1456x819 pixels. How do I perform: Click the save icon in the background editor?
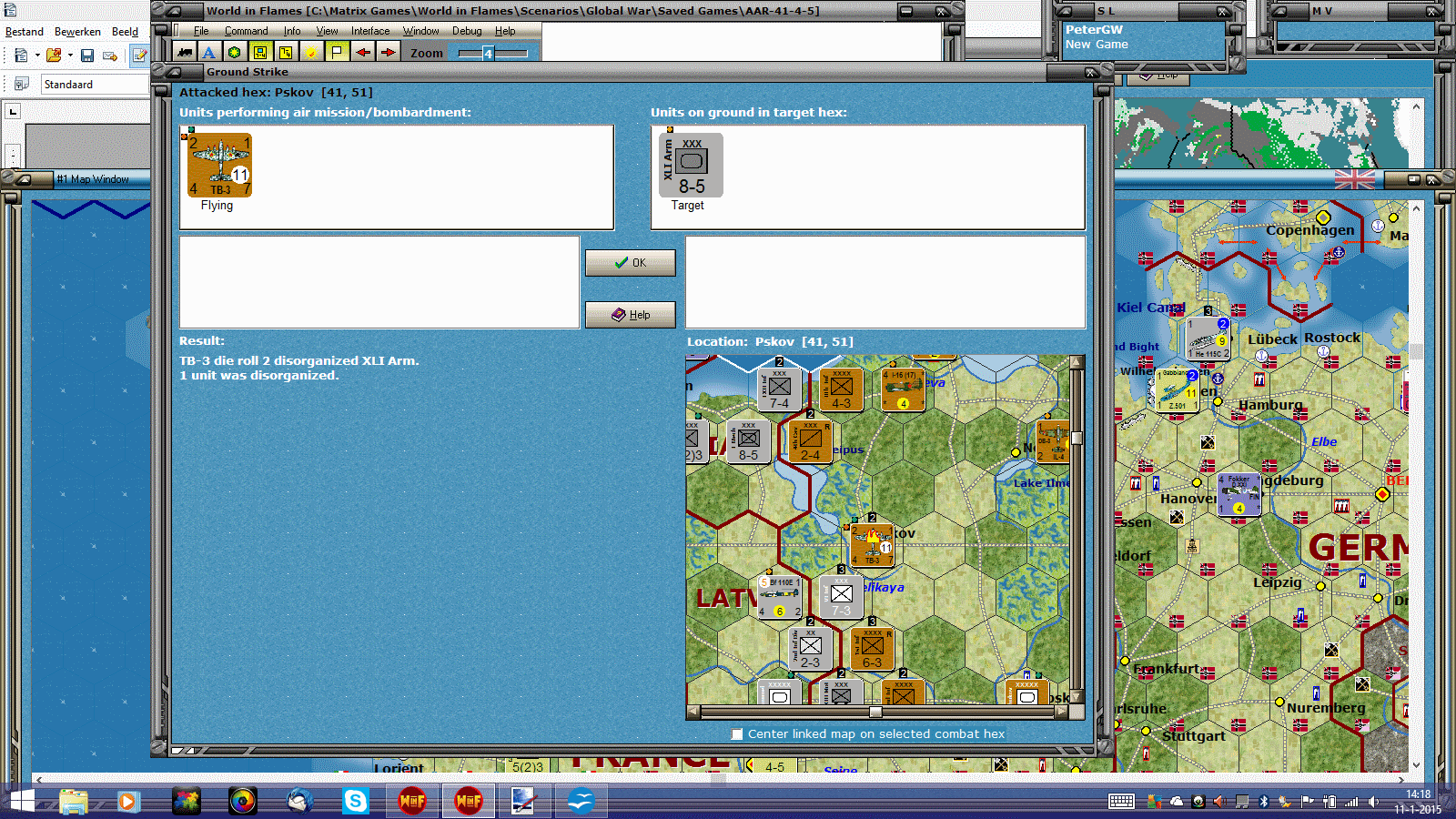(87, 56)
